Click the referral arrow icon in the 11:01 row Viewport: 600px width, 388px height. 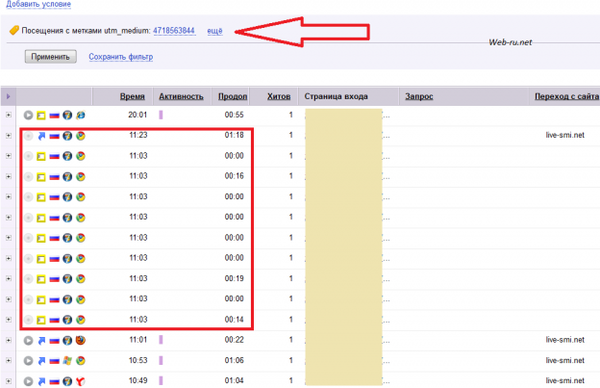(x=41, y=340)
